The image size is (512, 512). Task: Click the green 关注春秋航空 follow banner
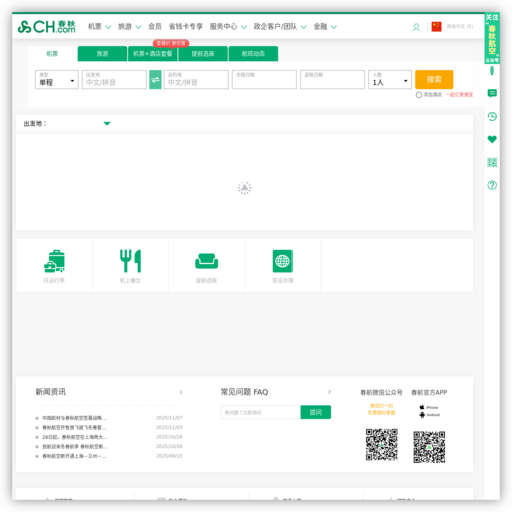click(x=492, y=38)
